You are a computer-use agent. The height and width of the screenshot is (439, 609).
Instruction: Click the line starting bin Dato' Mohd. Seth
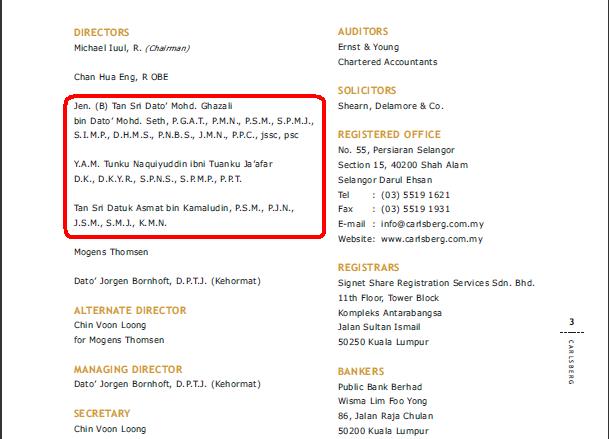click(x=193, y=121)
